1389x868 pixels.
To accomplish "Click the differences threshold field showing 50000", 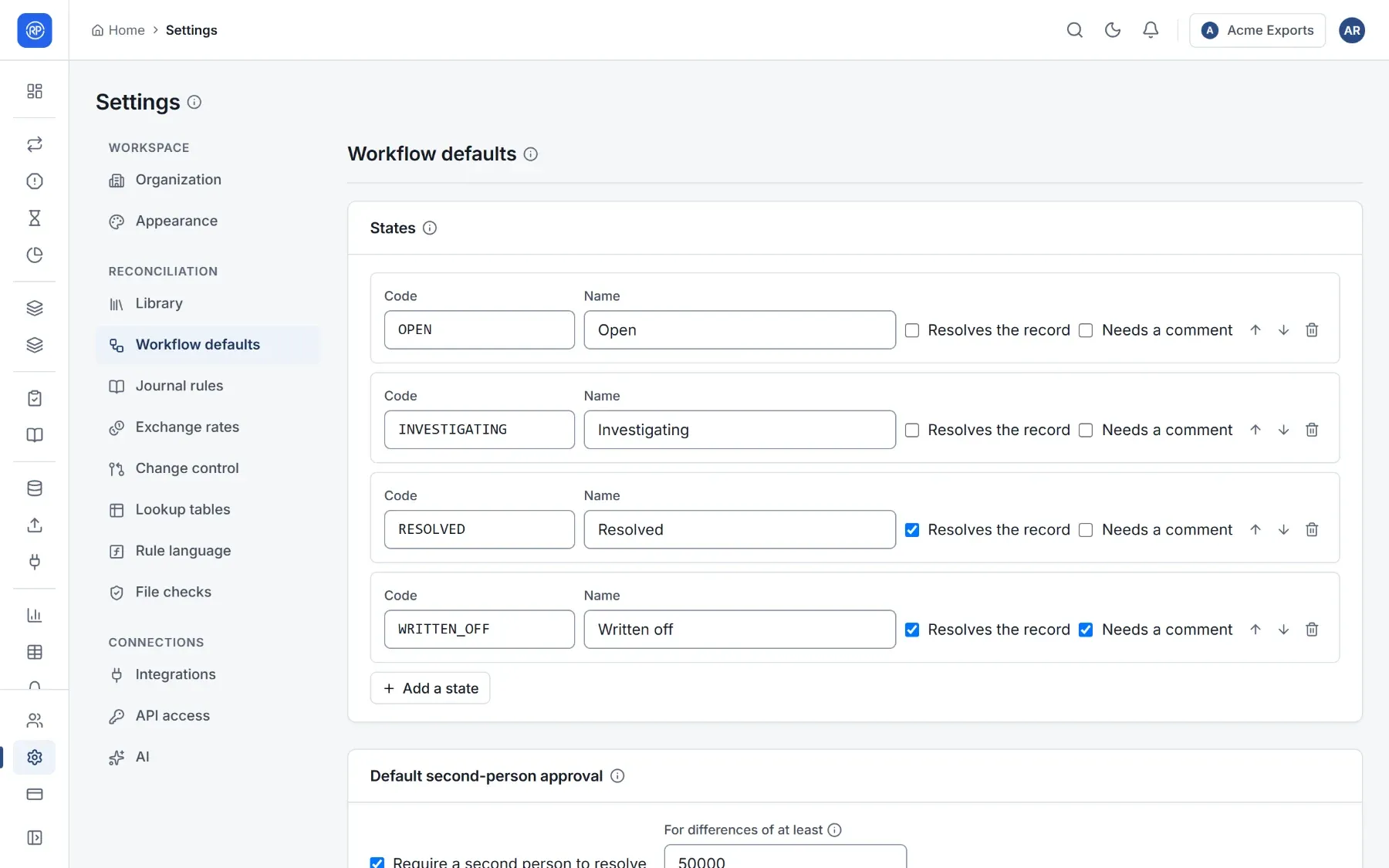I will (785, 858).
